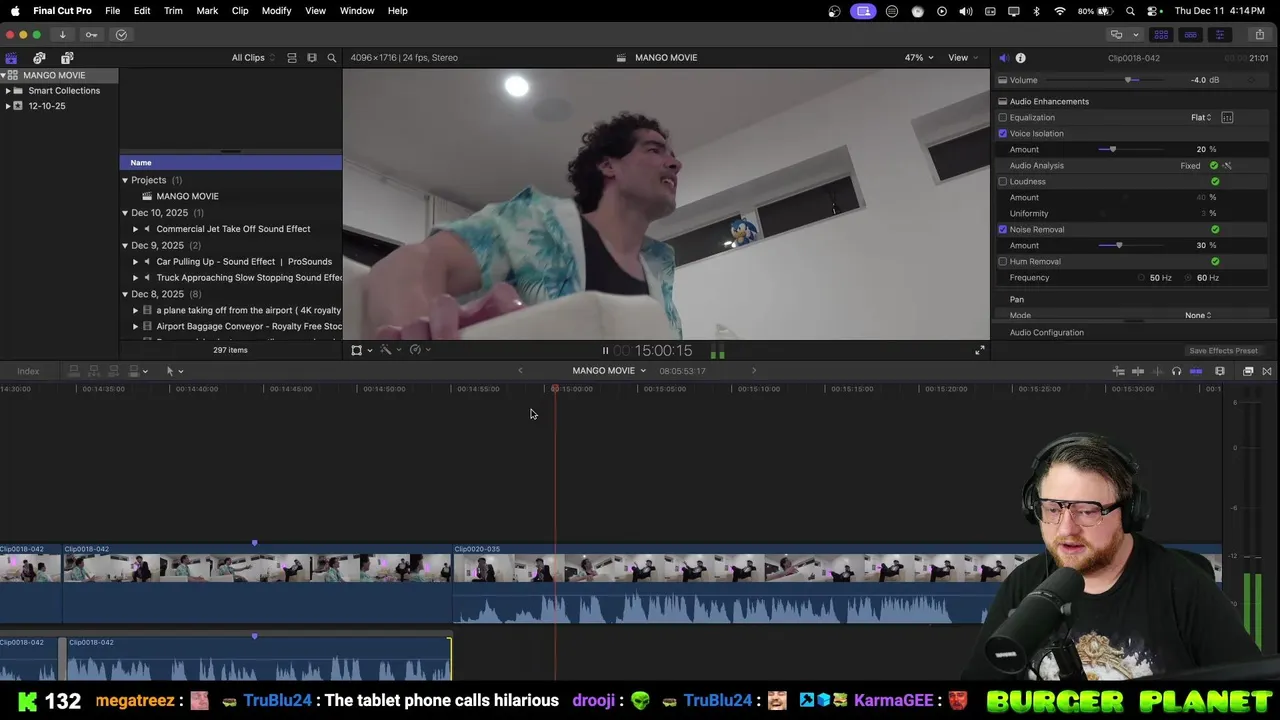1280x720 pixels.
Task: Click the audio analysis magic wand
Action: [1227, 166]
